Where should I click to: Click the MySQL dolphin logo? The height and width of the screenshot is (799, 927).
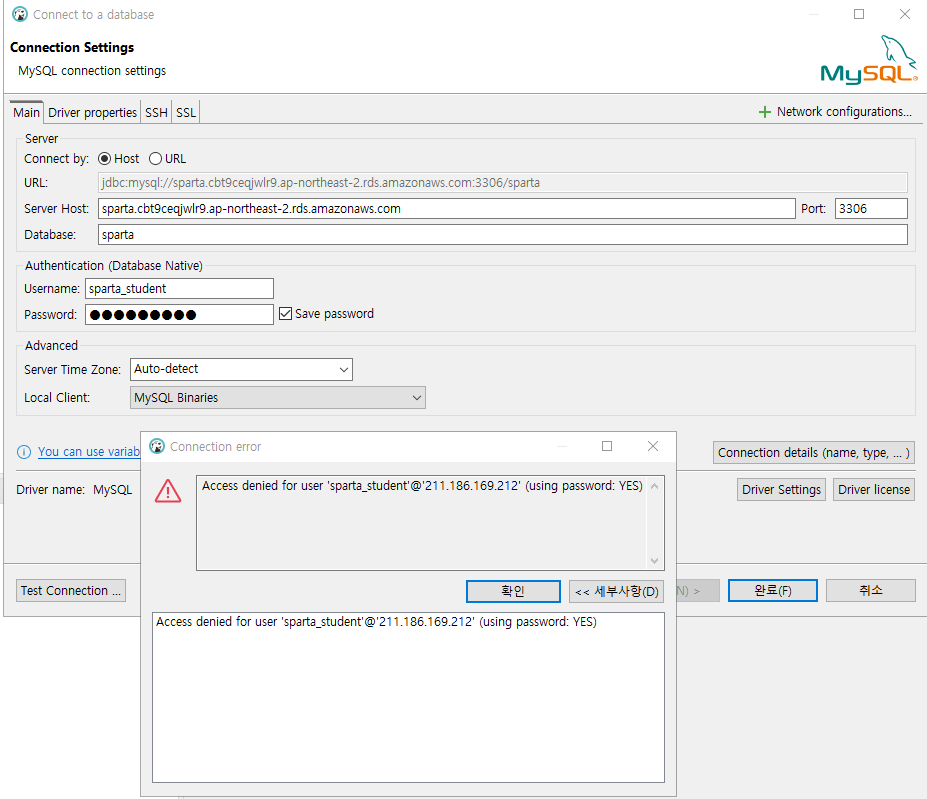click(868, 60)
